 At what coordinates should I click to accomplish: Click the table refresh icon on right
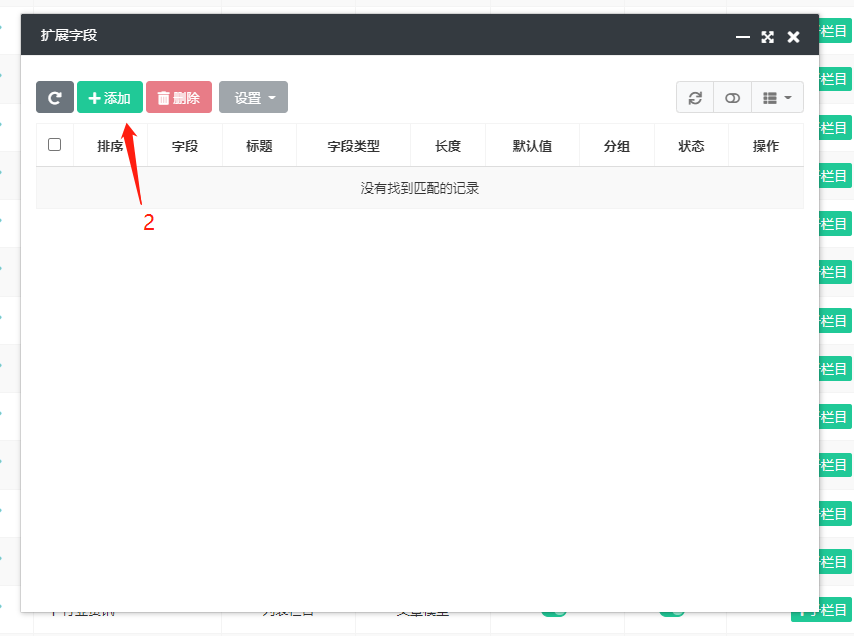(x=695, y=98)
